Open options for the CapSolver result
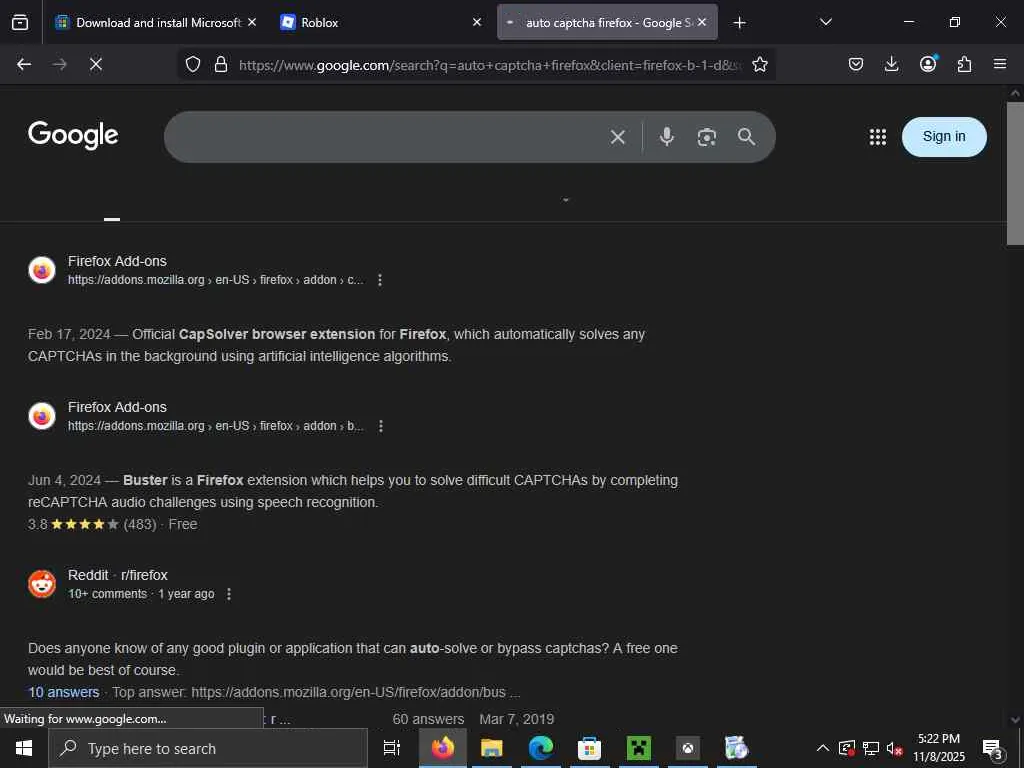 pos(379,280)
